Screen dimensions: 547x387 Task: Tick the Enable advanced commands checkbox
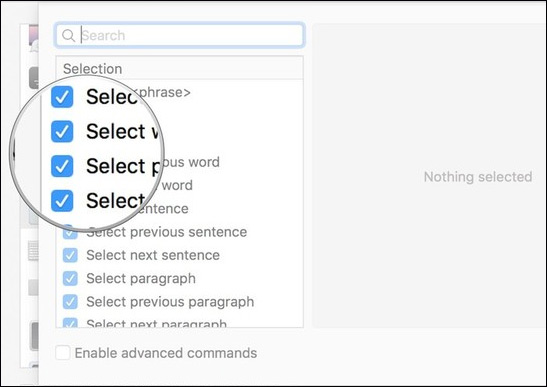(63, 353)
